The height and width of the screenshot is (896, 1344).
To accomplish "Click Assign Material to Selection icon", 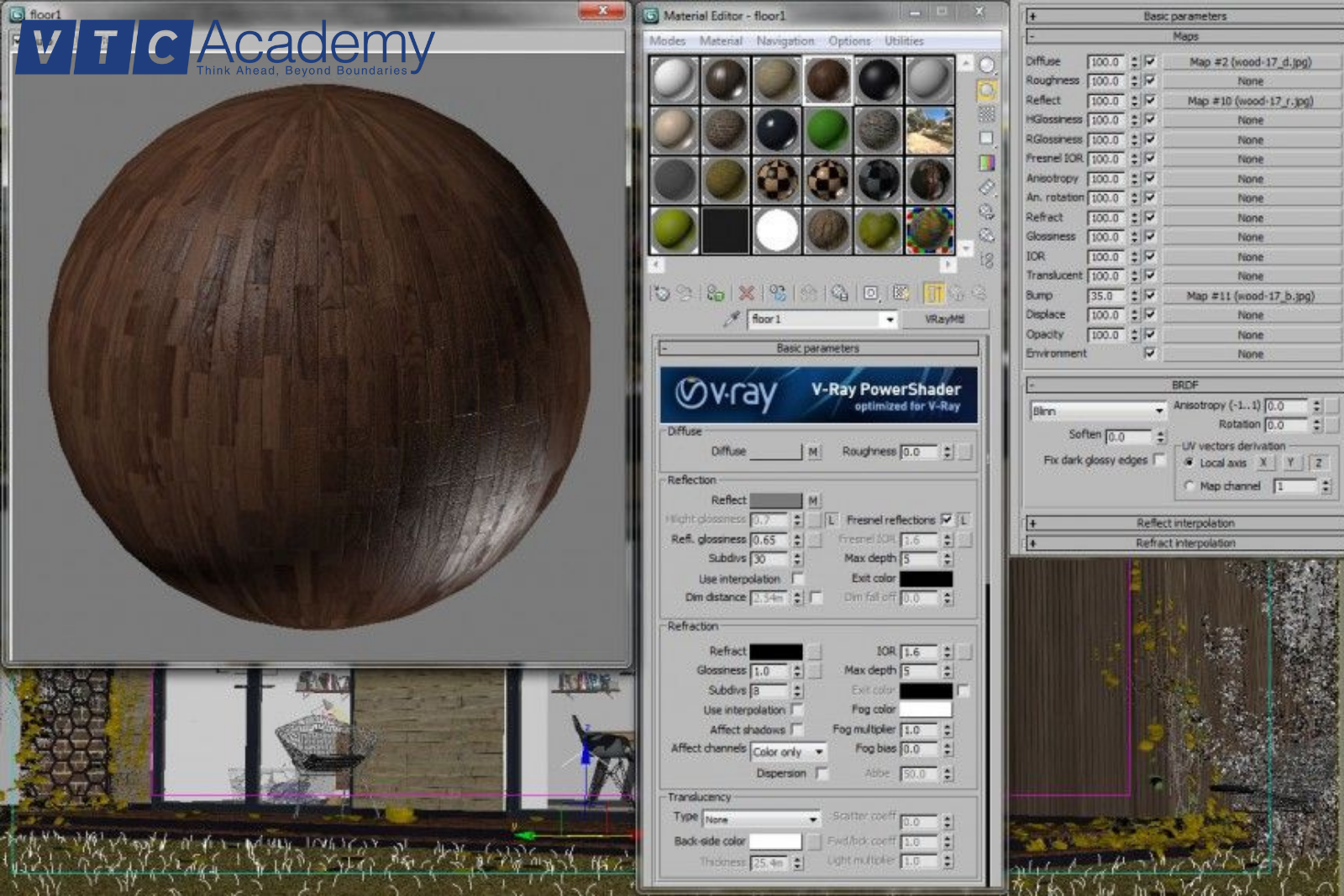I will 715,293.
